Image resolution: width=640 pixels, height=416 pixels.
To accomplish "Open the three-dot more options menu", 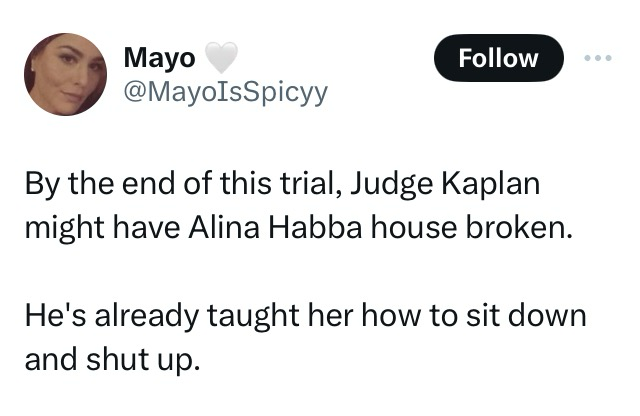I will (x=598, y=58).
